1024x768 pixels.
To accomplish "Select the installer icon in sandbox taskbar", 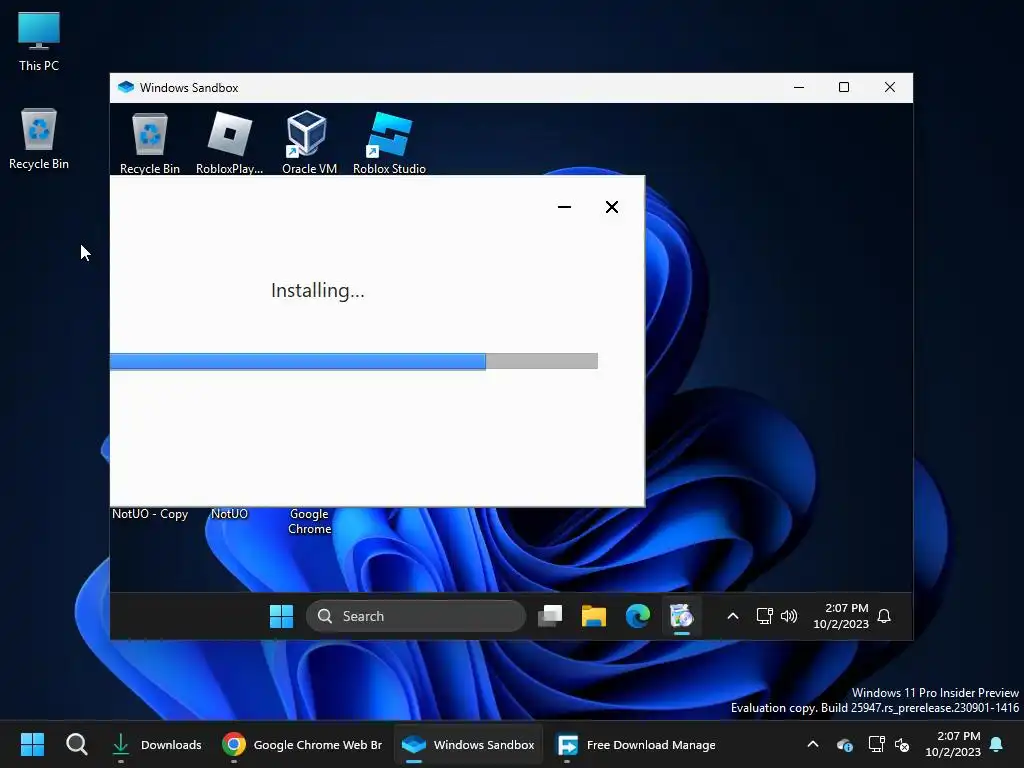I will pos(681,616).
